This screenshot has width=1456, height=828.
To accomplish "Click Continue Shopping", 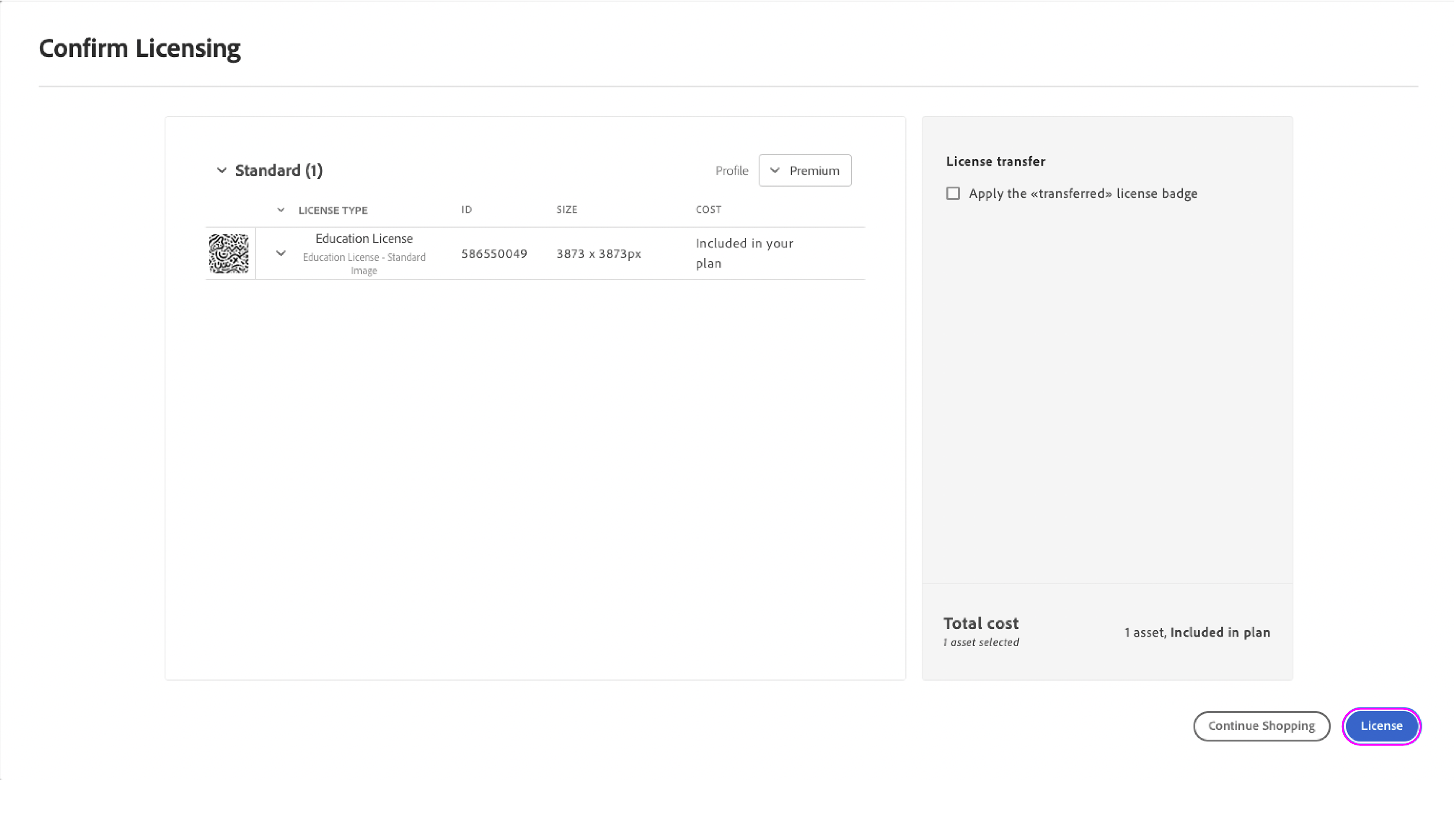I will click(x=1261, y=726).
